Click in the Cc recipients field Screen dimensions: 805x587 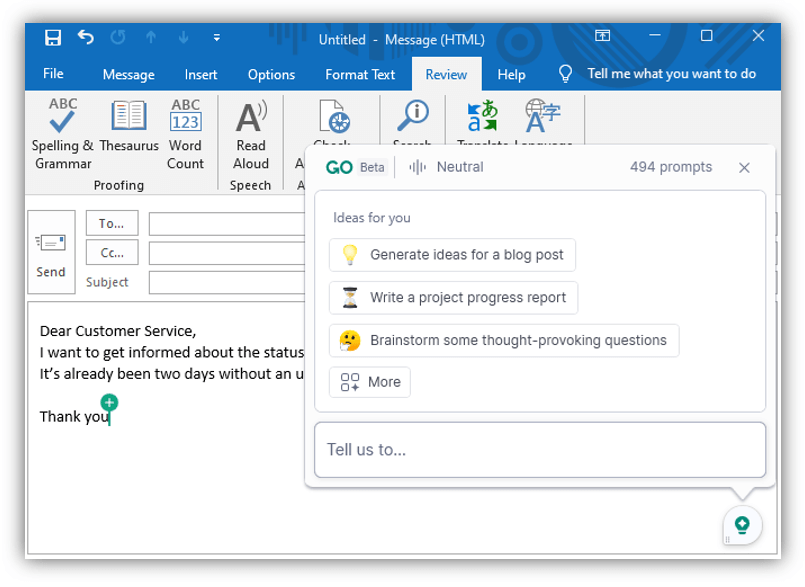pyautogui.click(x=226, y=253)
